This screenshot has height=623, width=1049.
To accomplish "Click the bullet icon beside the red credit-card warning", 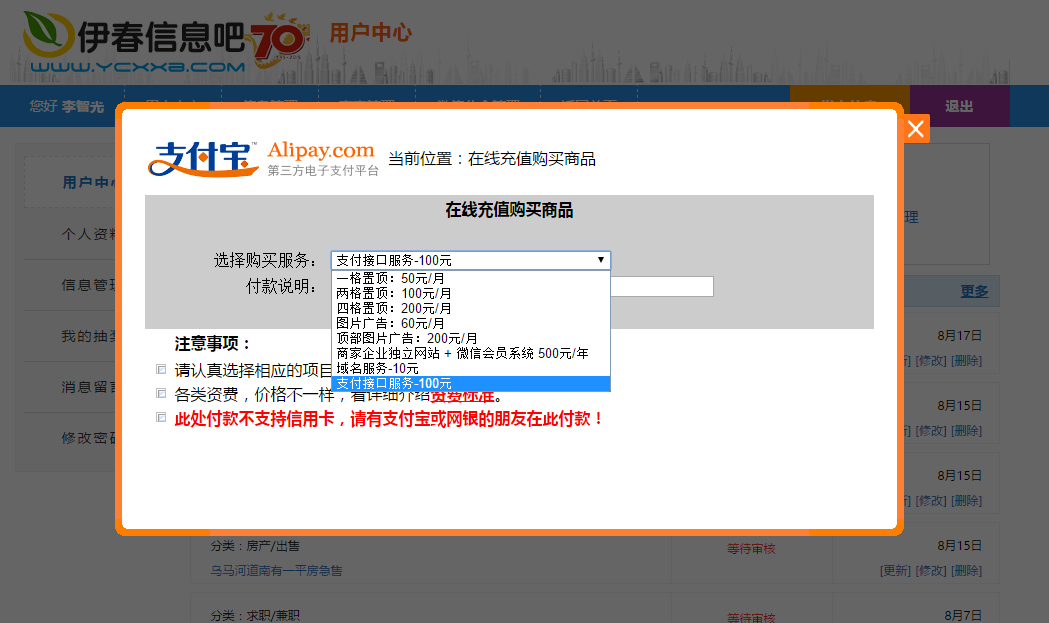I will [x=161, y=418].
